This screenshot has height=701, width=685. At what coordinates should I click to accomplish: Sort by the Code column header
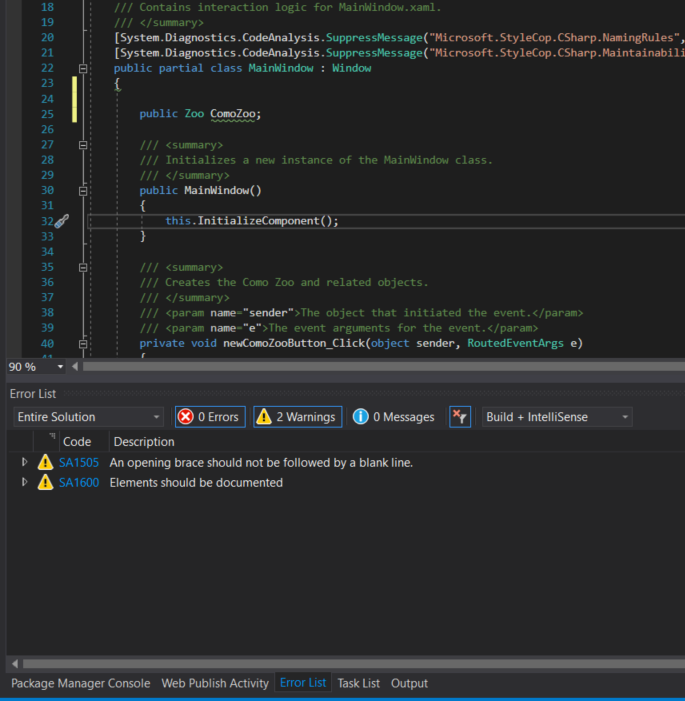coord(77,442)
